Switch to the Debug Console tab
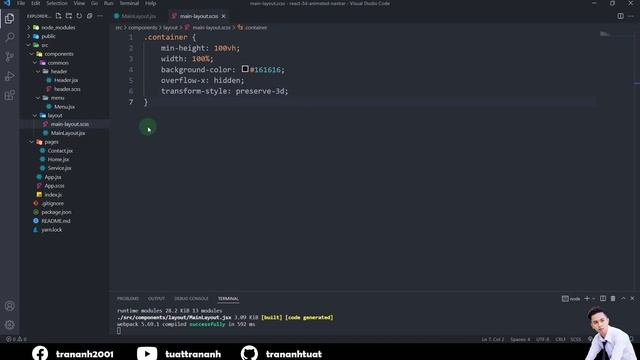 point(191,299)
